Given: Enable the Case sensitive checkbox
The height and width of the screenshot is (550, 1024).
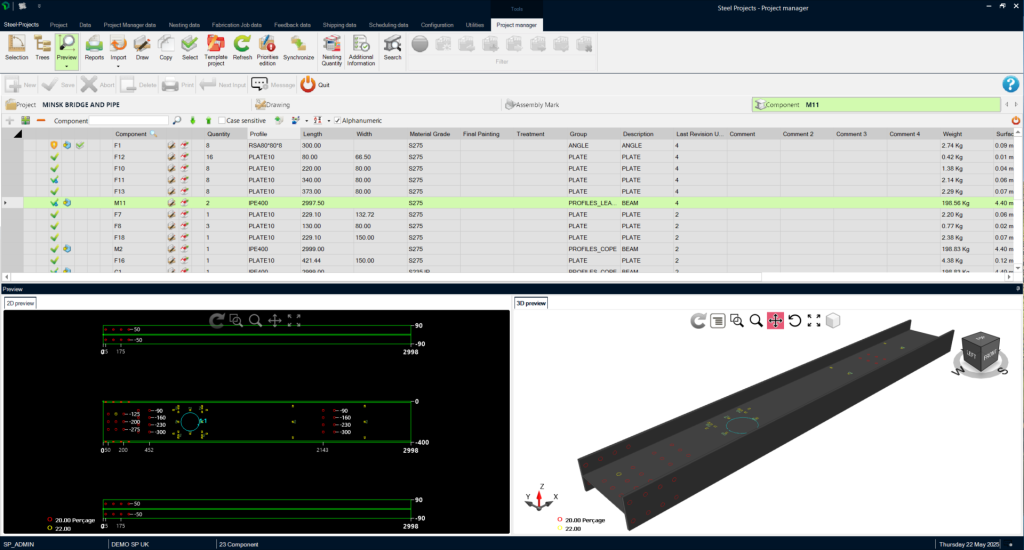Looking at the screenshot, I should [222, 120].
